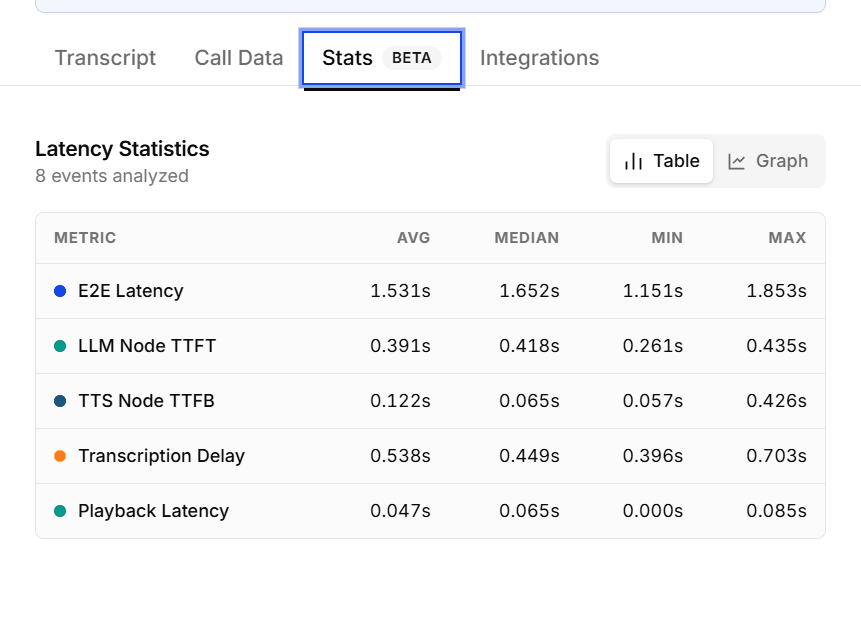Open the Transcript tab
861x617 pixels.
105,58
